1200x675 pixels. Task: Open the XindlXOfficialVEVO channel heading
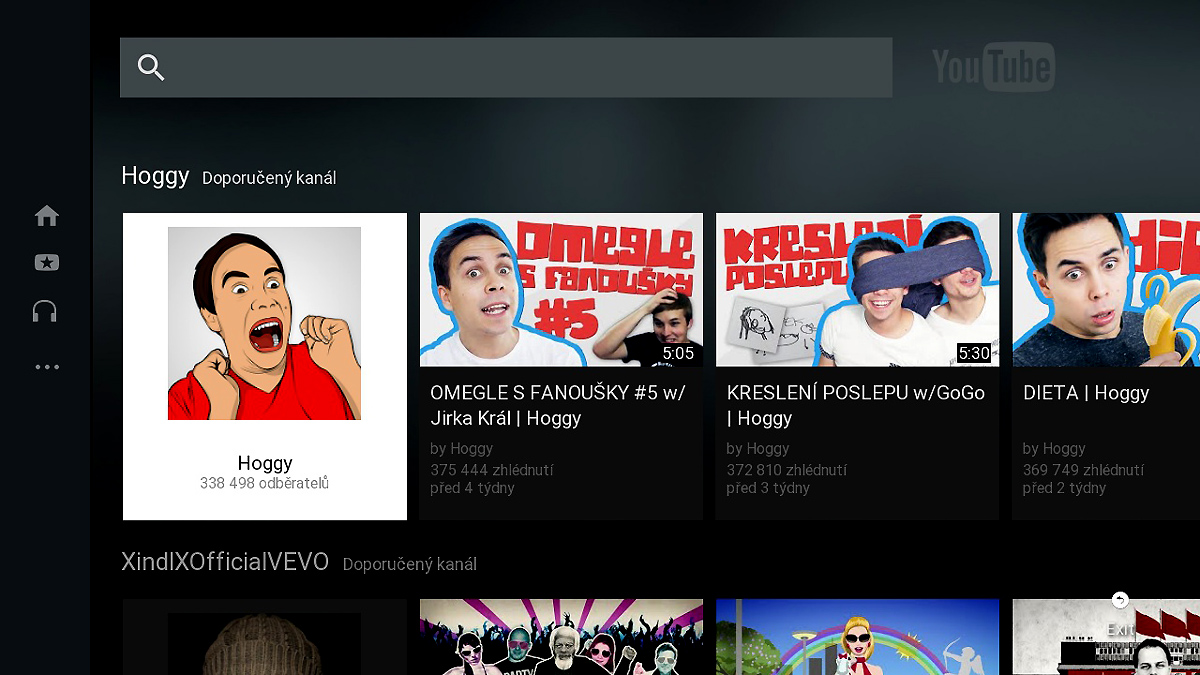[225, 562]
